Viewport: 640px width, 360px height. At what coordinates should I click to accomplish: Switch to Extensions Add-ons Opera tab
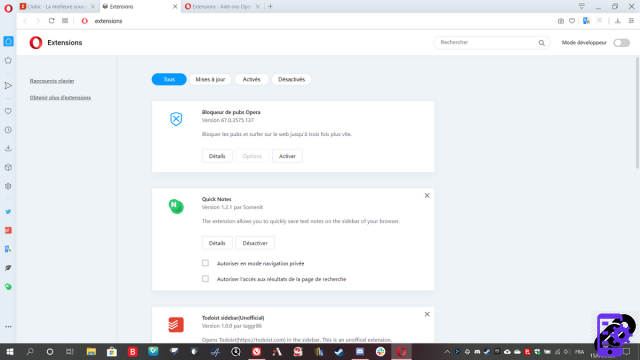(x=221, y=7)
